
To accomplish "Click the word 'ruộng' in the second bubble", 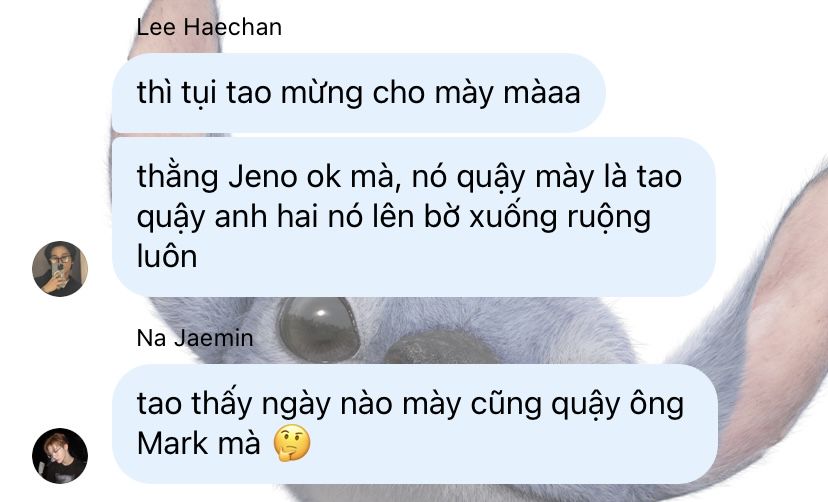I will 609,217.
